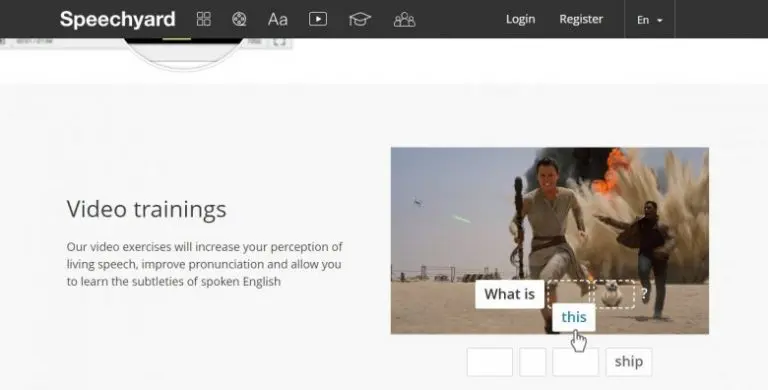Image resolution: width=768 pixels, height=390 pixels.
Task: Click the 'ship' word tile
Action: [629, 362]
